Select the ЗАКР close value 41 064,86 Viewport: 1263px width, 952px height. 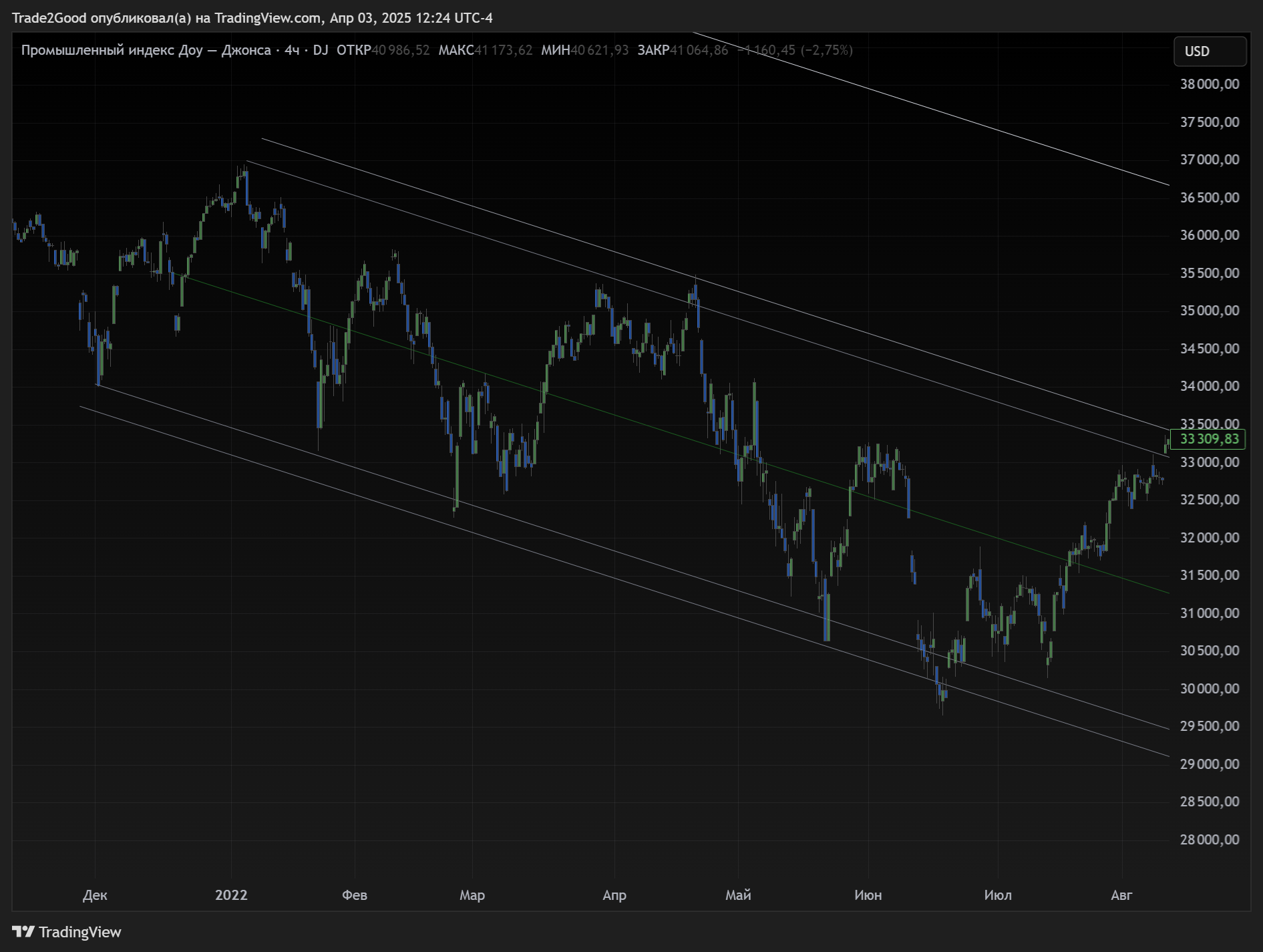click(699, 50)
